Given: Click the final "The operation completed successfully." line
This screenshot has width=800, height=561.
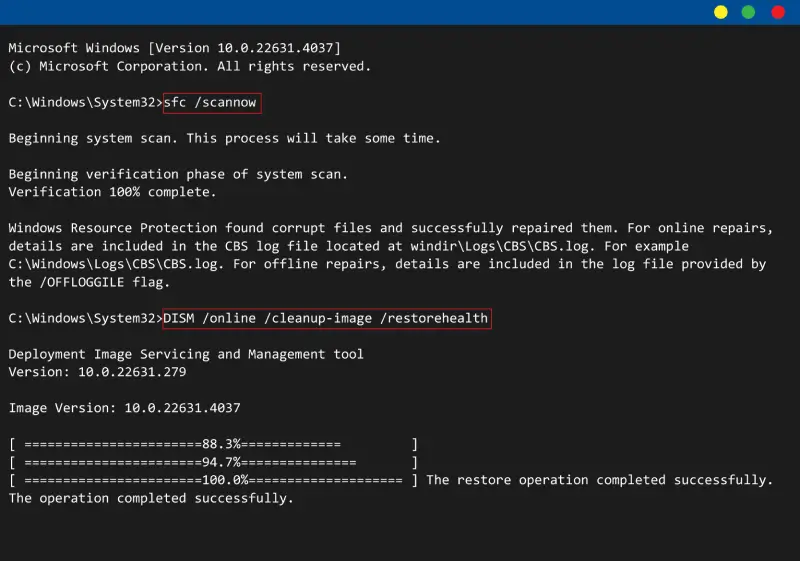Looking at the screenshot, I should pos(151,498).
